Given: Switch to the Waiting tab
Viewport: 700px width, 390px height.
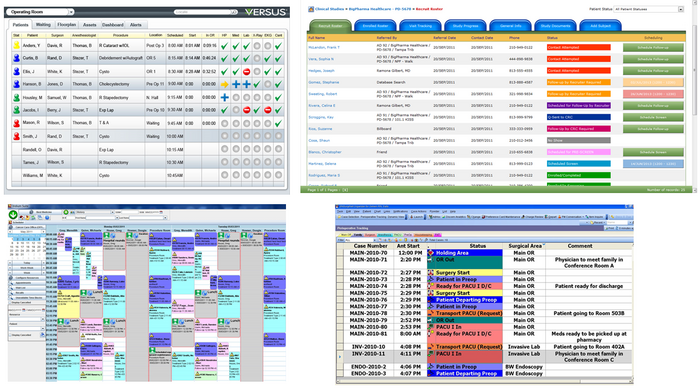Looking at the screenshot, I should pyautogui.click(x=43, y=25).
